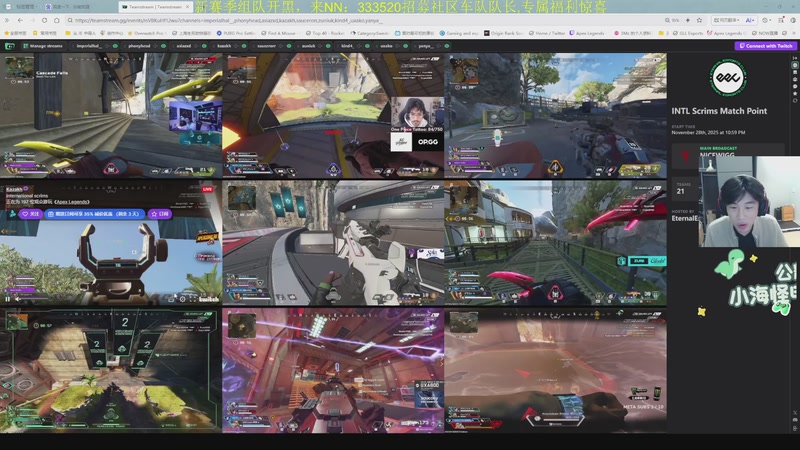Reload the page with the refresh icon
This screenshot has width=800, height=450.
pos(44,20)
